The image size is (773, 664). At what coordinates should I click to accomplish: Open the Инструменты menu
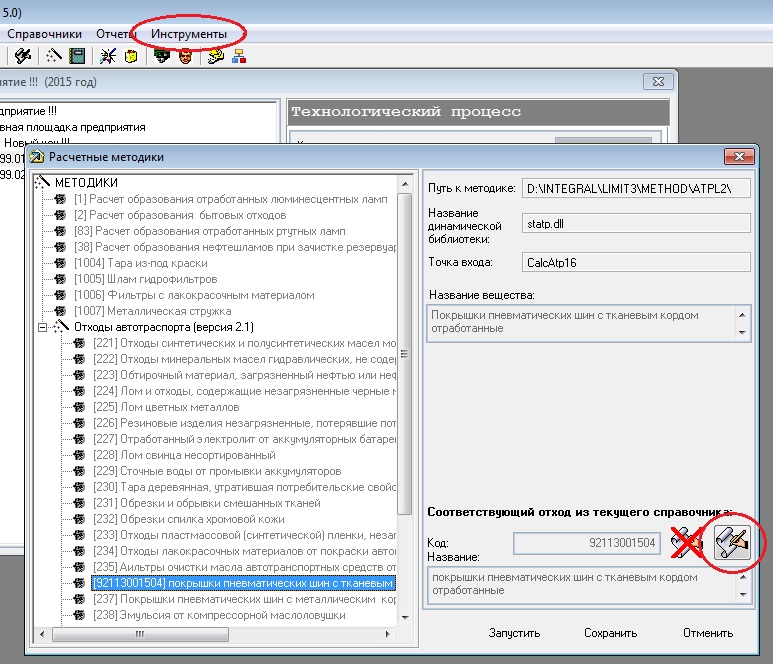[189, 34]
